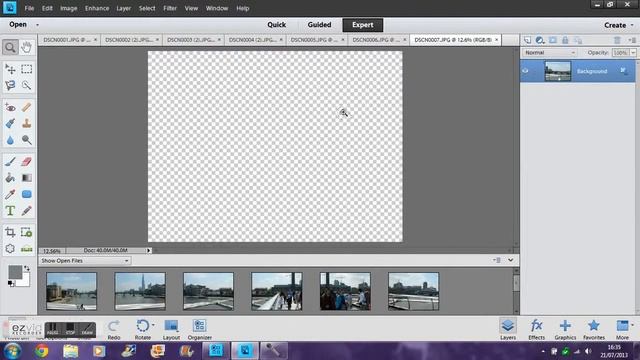Click the More button in bottom bar
640x360 pixels.
(622, 329)
